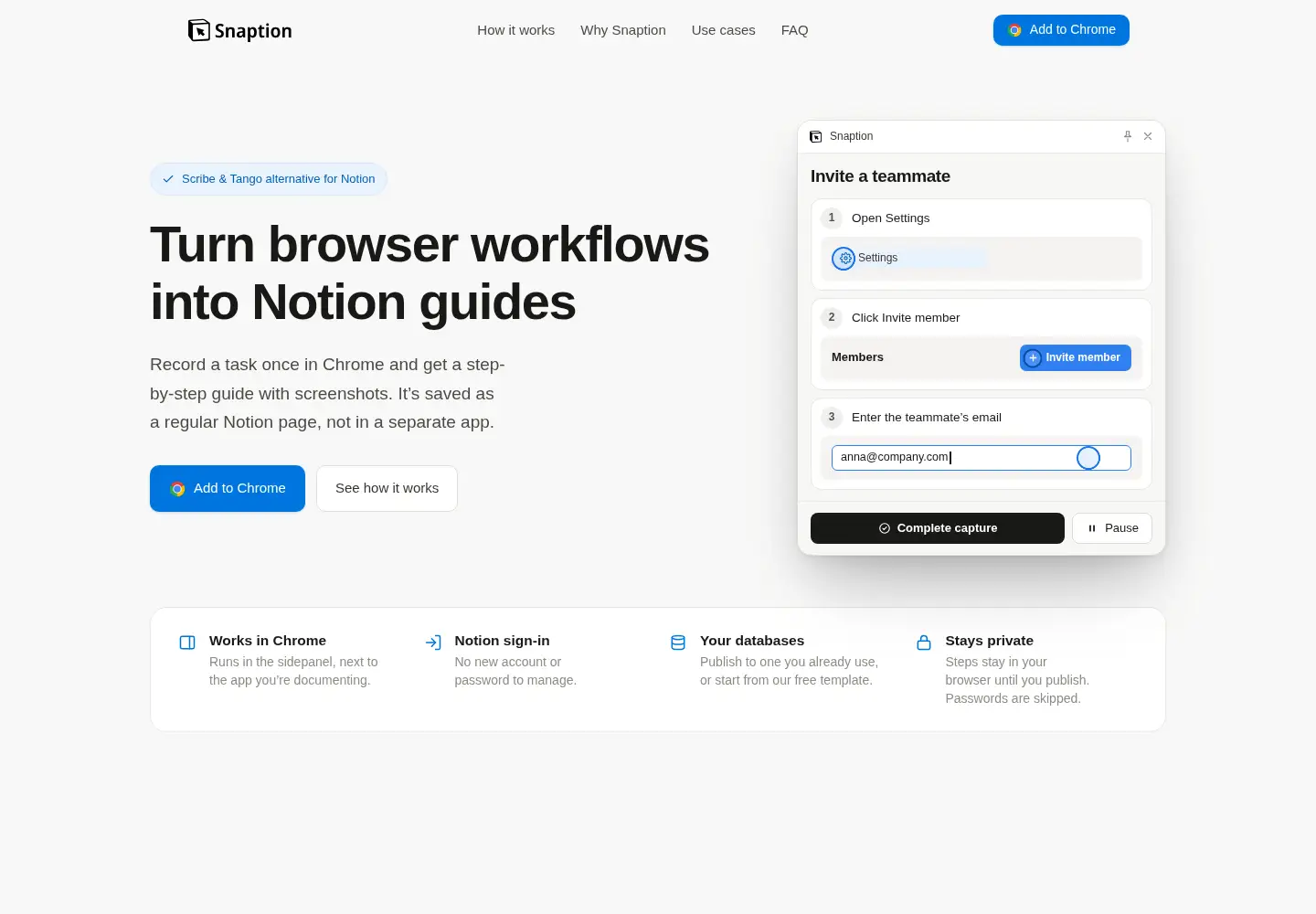Click the Settings item in step 1
Image resolution: width=1316 pixels, height=914 pixels.
(909, 259)
